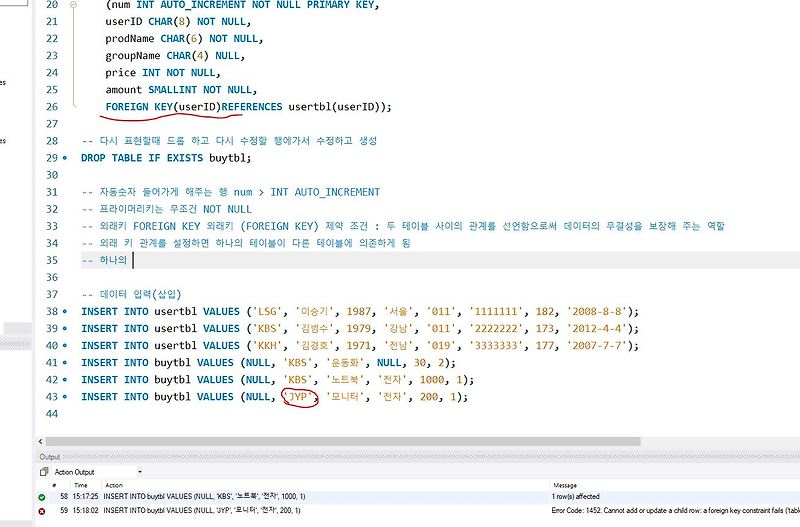Click the comment on line 31 about AUTO_INCREMENT

[x=231, y=192]
